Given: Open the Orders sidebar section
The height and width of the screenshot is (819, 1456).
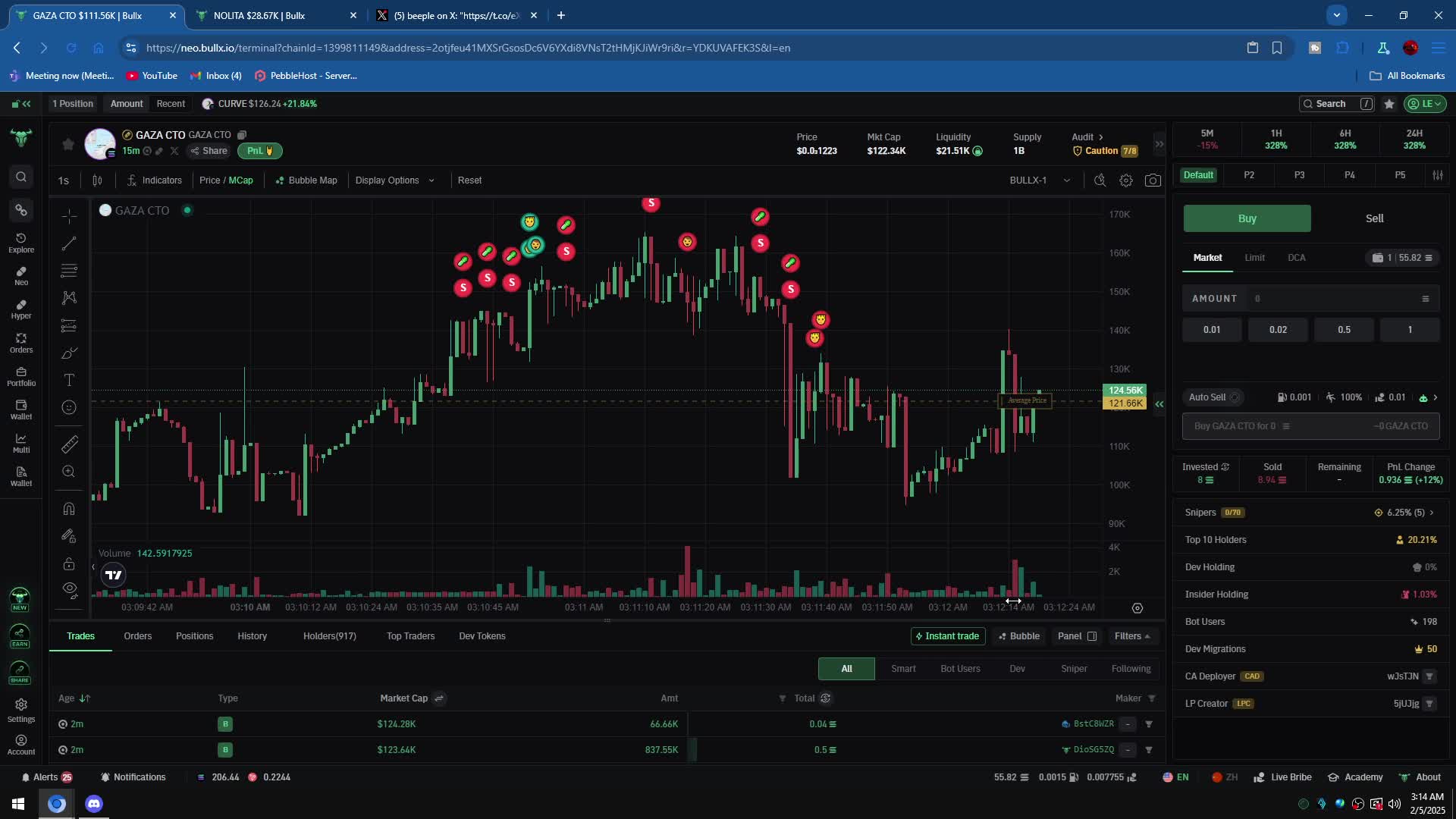Looking at the screenshot, I should pos(21,343).
